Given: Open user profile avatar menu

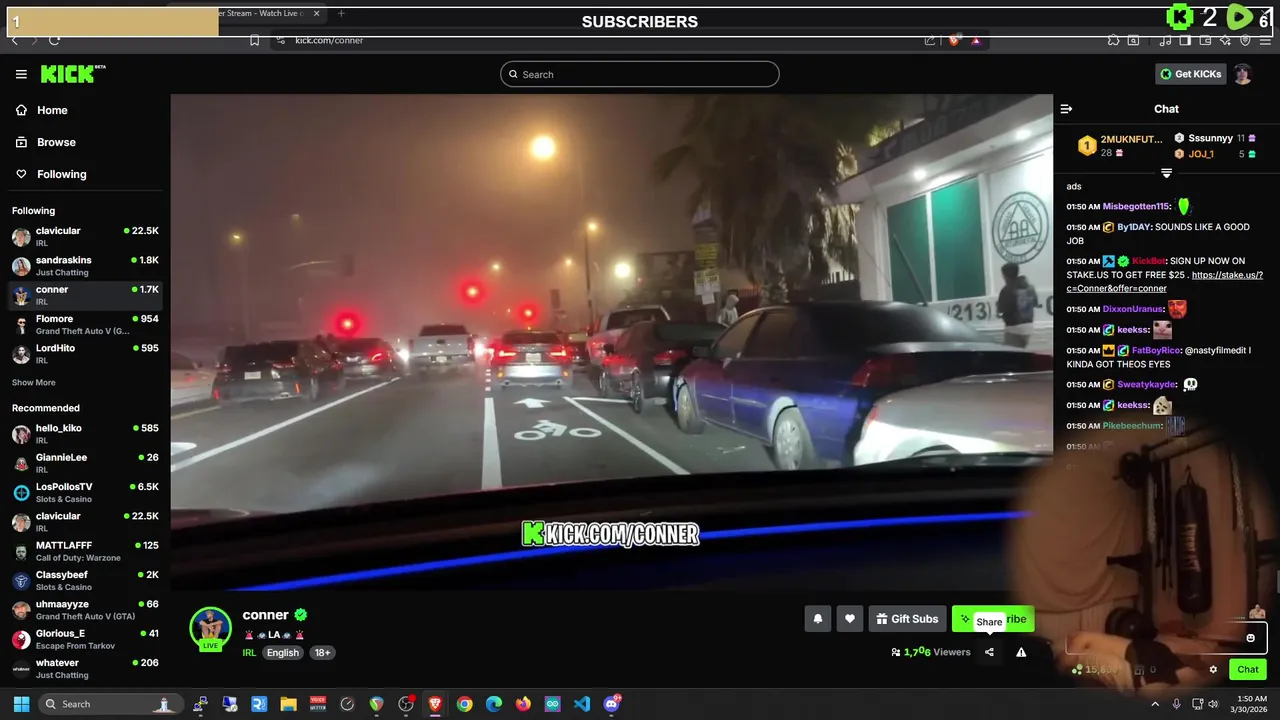Looking at the screenshot, I should pos(1243,74).
